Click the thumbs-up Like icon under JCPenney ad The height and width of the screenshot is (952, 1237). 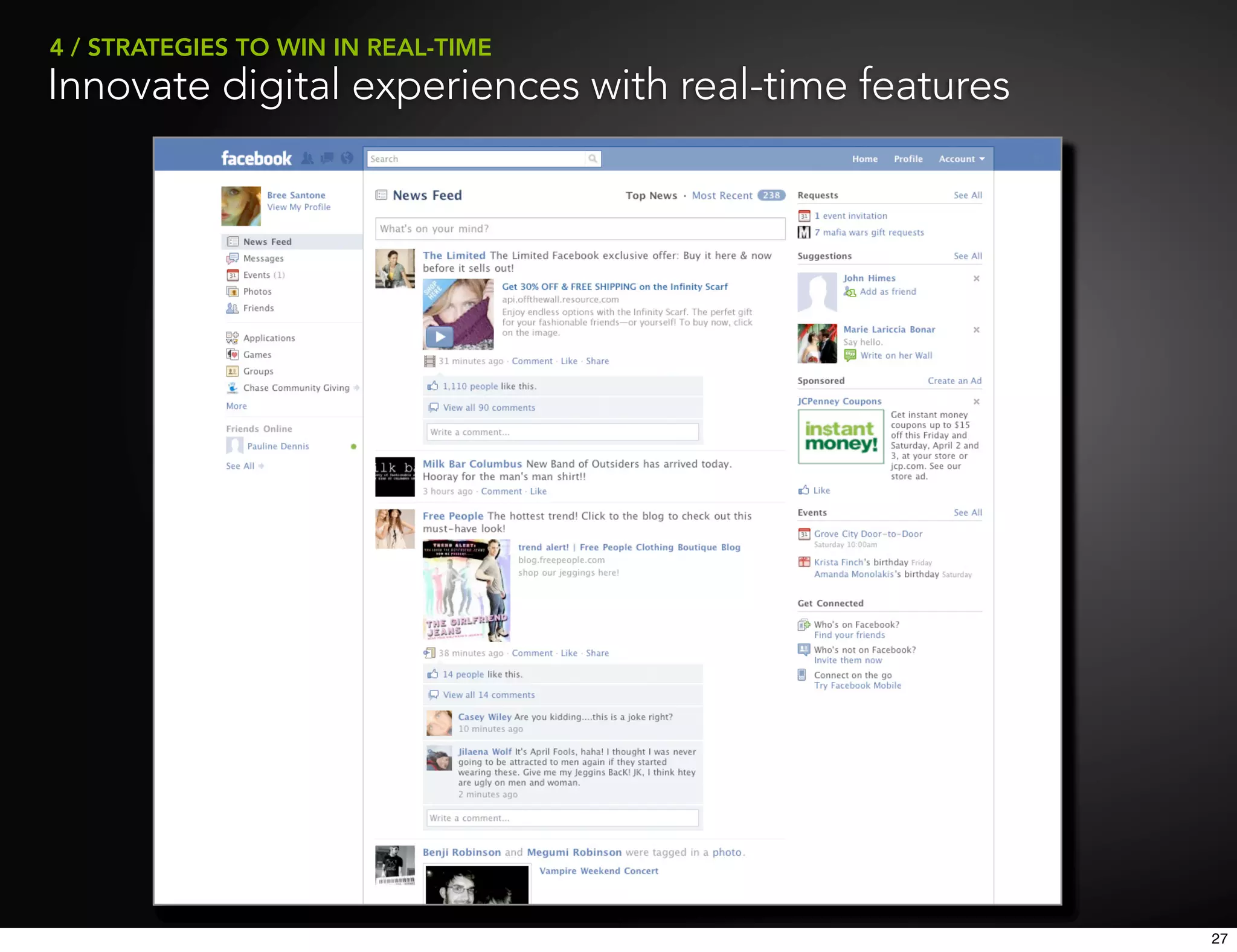(804, 490)
